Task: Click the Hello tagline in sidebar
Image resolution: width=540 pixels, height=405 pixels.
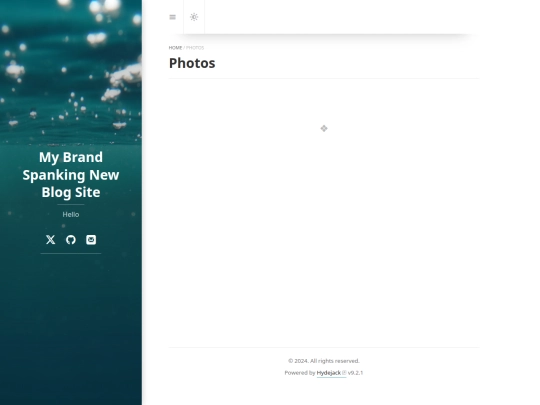Action: (71, 215)
